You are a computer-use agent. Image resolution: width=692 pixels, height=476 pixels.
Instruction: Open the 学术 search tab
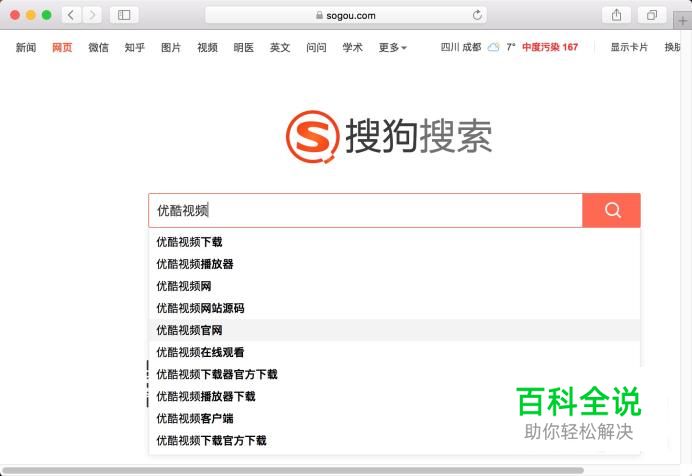tap(353, 47)
